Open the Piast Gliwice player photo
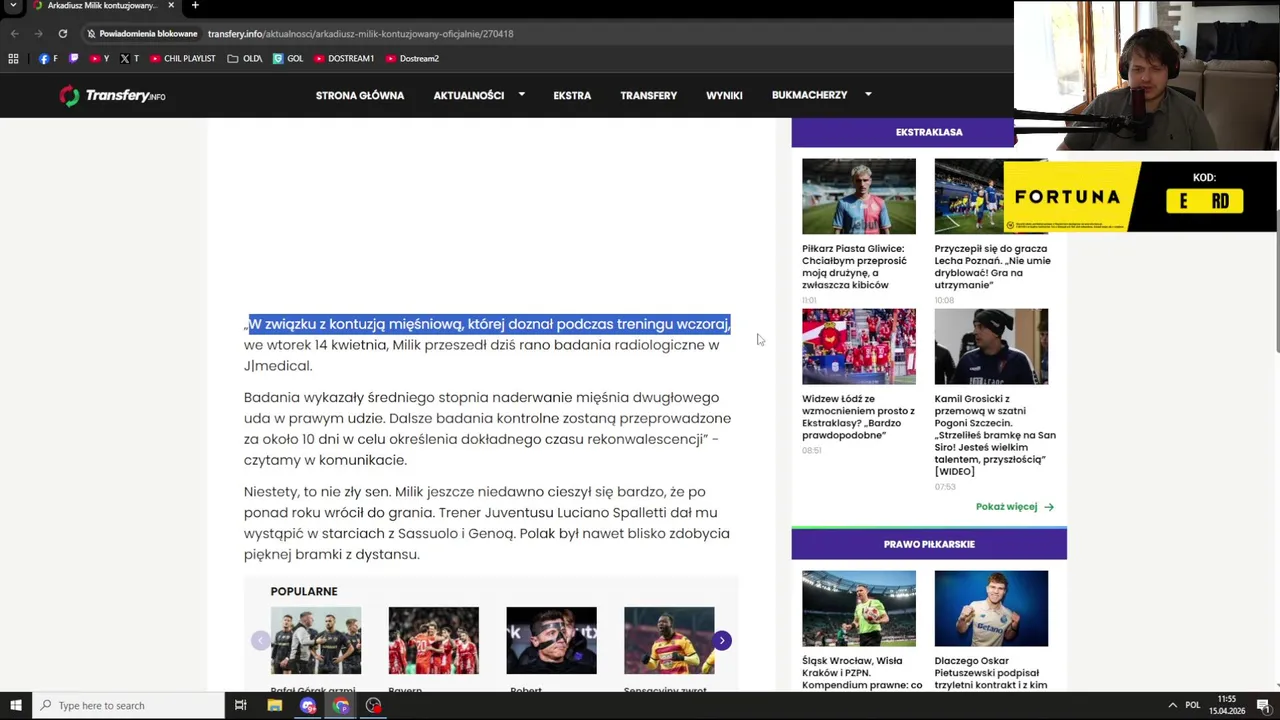 point(859,196)
